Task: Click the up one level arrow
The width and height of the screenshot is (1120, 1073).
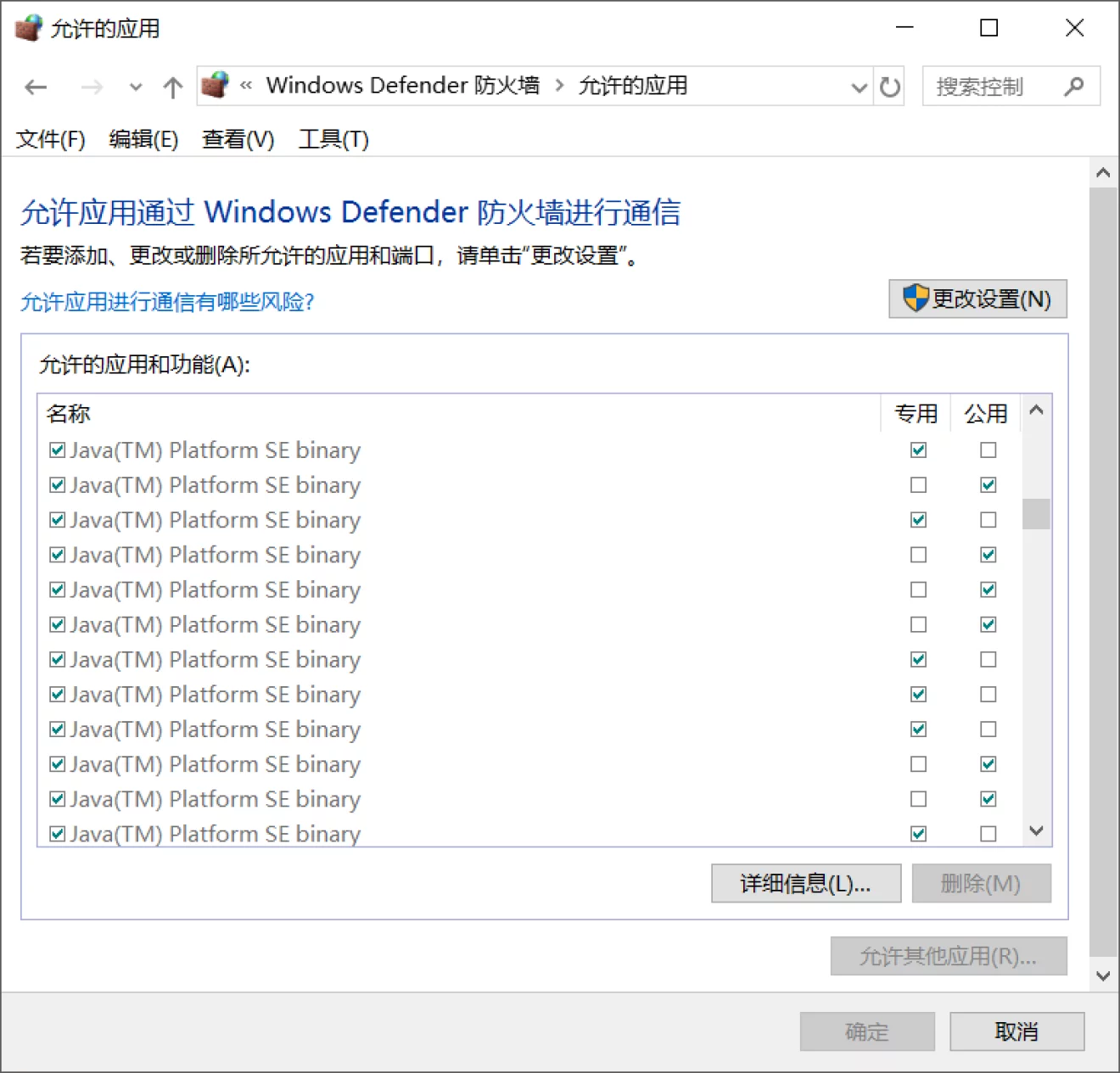Action: tap(172, 87)
